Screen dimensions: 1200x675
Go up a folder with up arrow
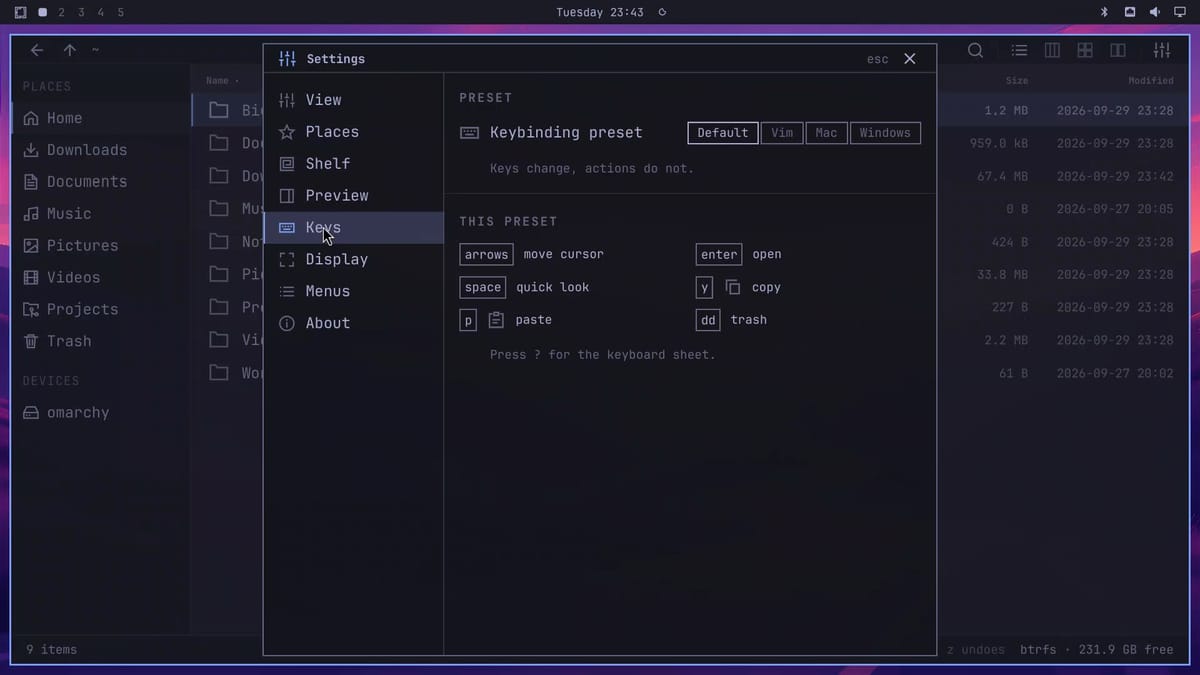[69, 50]
